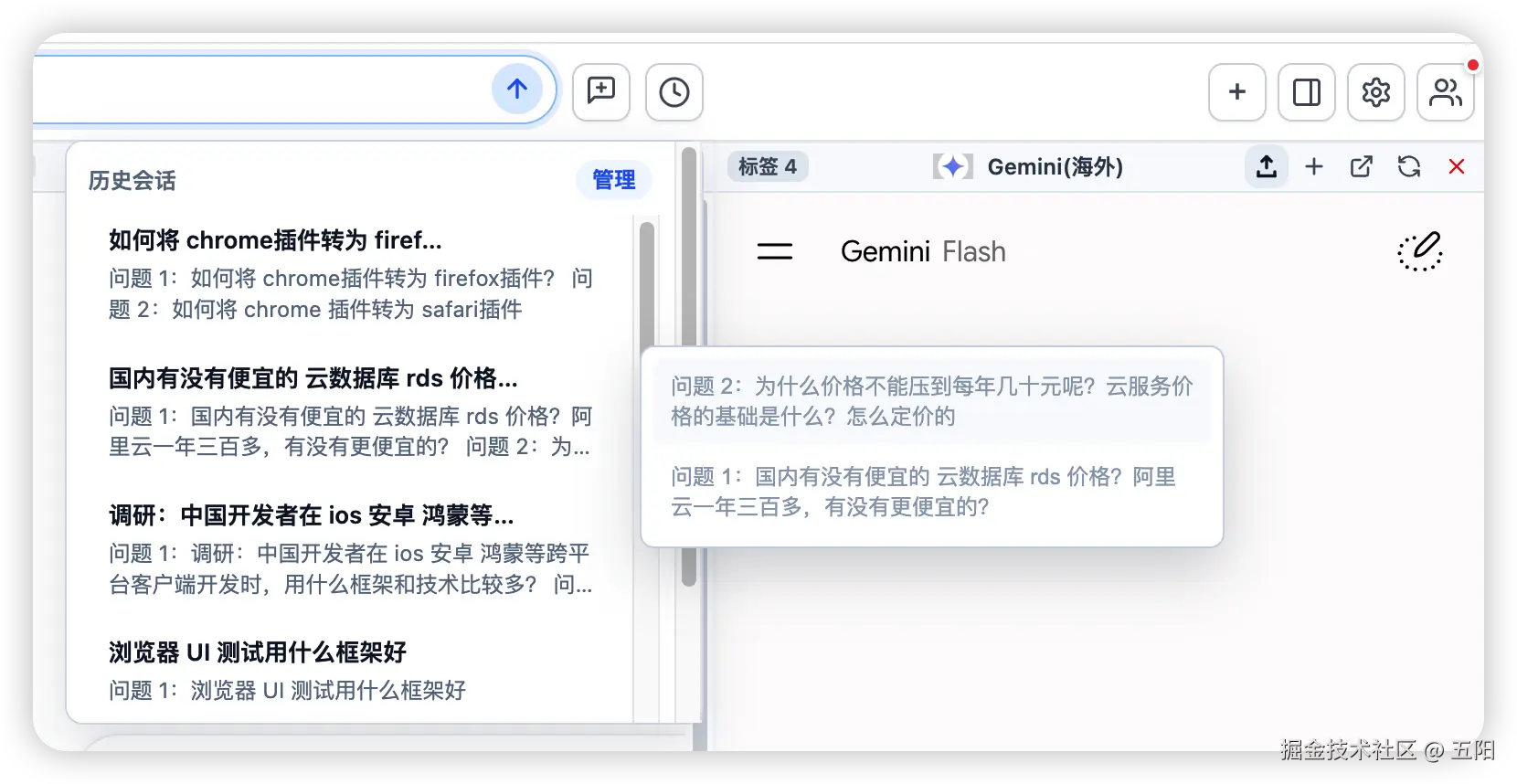
Task: Click the upload share icon in Gemini tab bar
Action: pyautogui.click(x=1267, y=166)
